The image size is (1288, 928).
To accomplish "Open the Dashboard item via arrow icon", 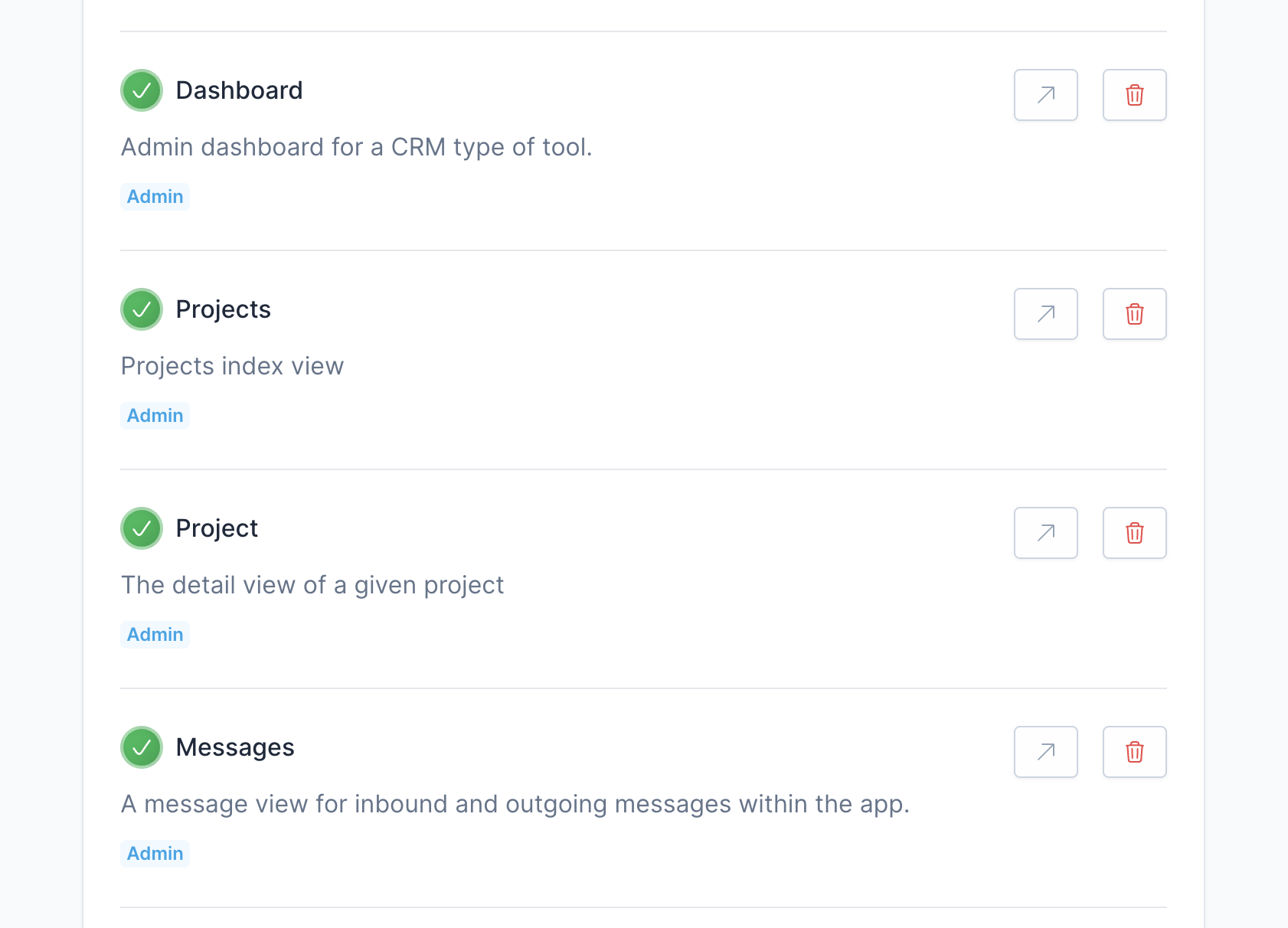I will 1045,95.
